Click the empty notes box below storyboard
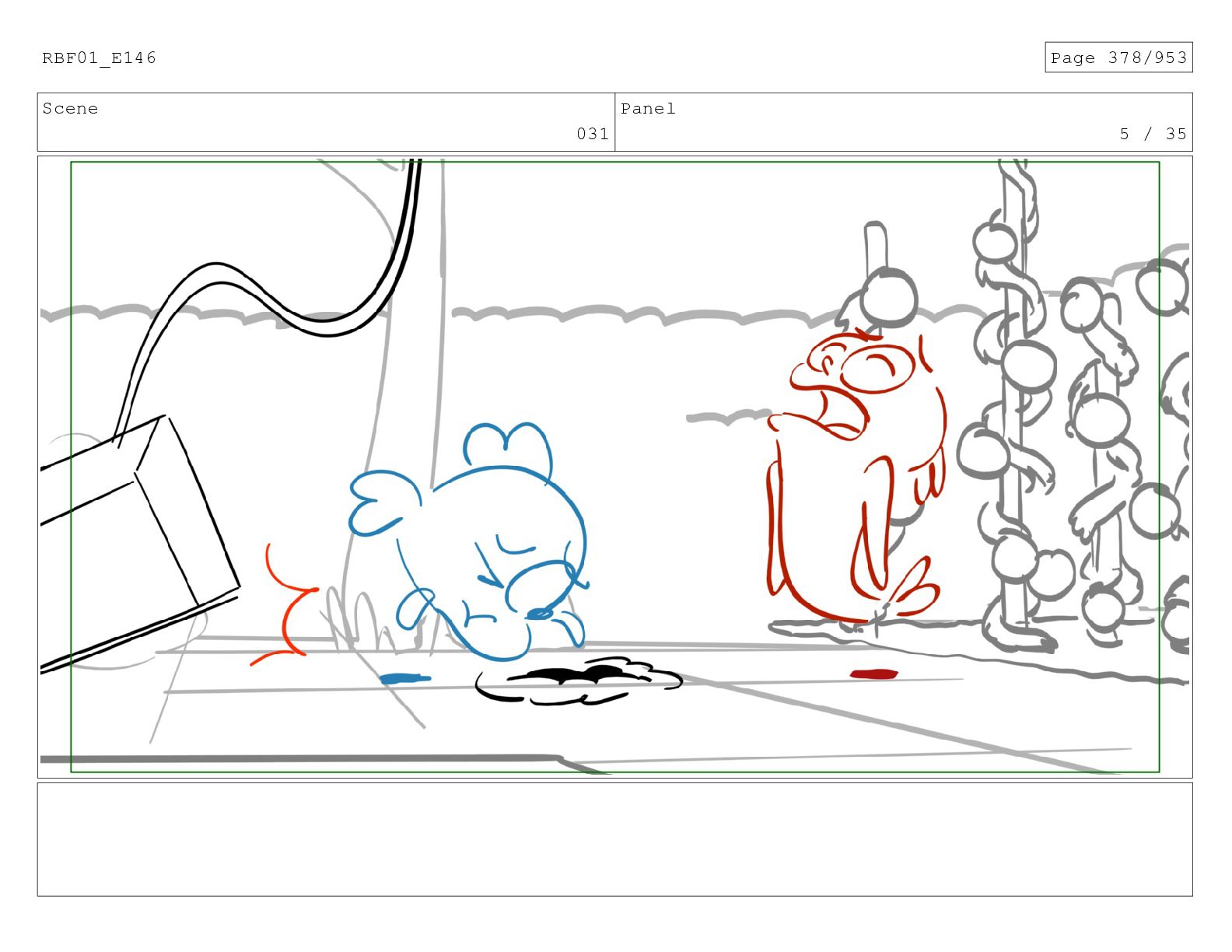 tap(614, 839)
